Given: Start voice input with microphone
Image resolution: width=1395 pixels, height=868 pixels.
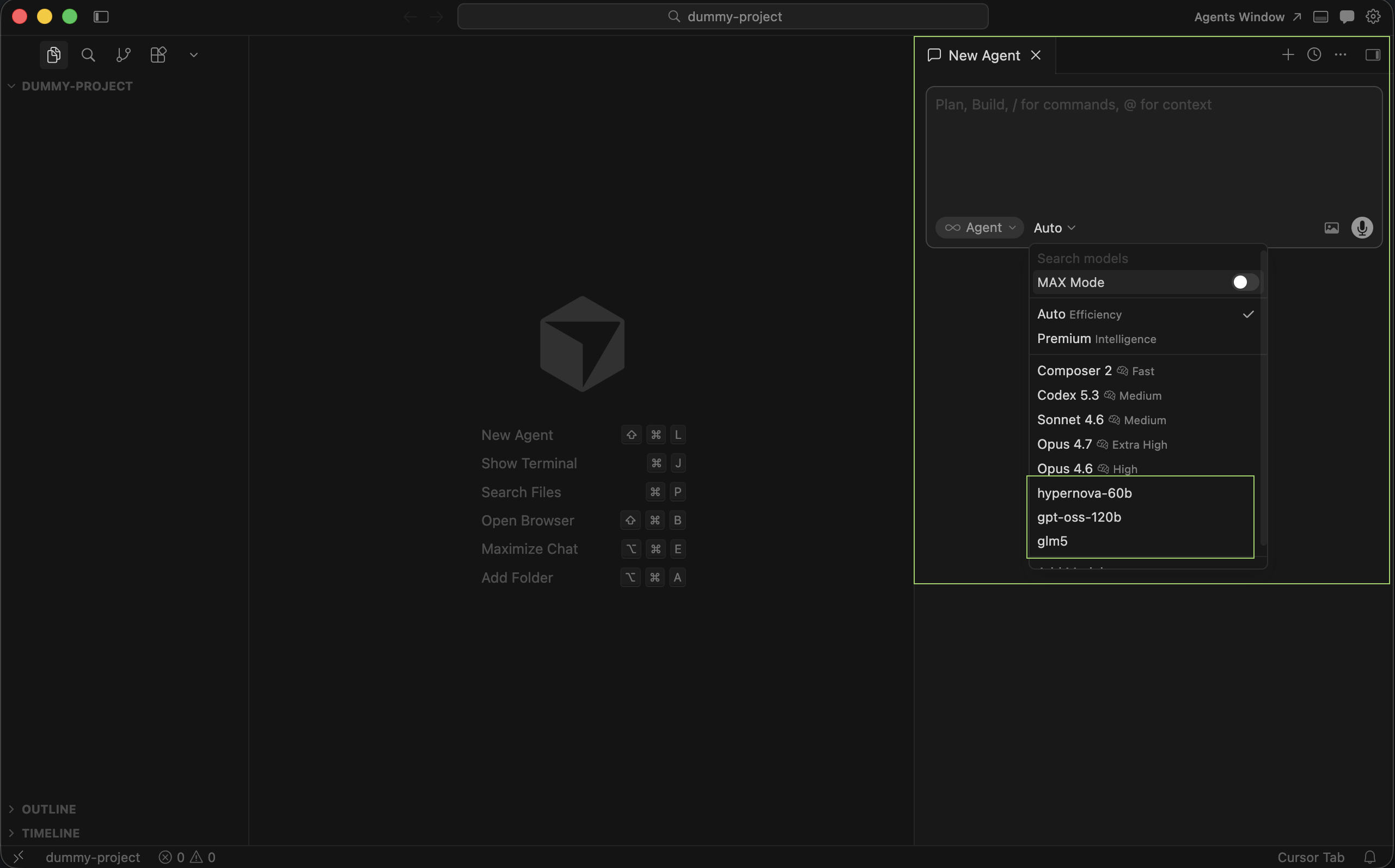Looking at the screenshot, I should point(1362,228).
